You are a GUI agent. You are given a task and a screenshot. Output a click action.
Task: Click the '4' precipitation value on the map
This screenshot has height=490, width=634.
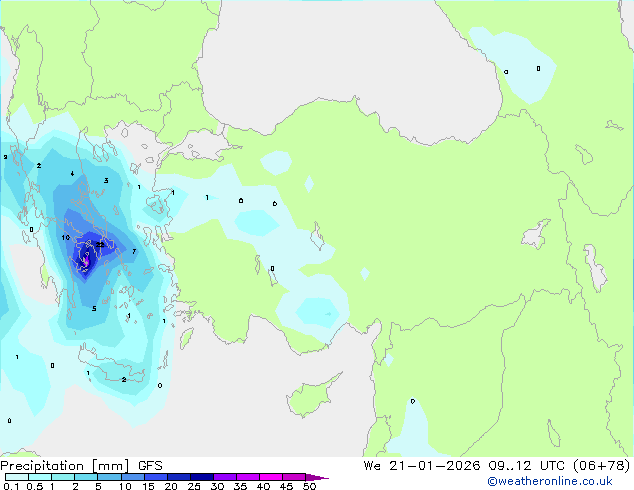click(x=72, y=174)
